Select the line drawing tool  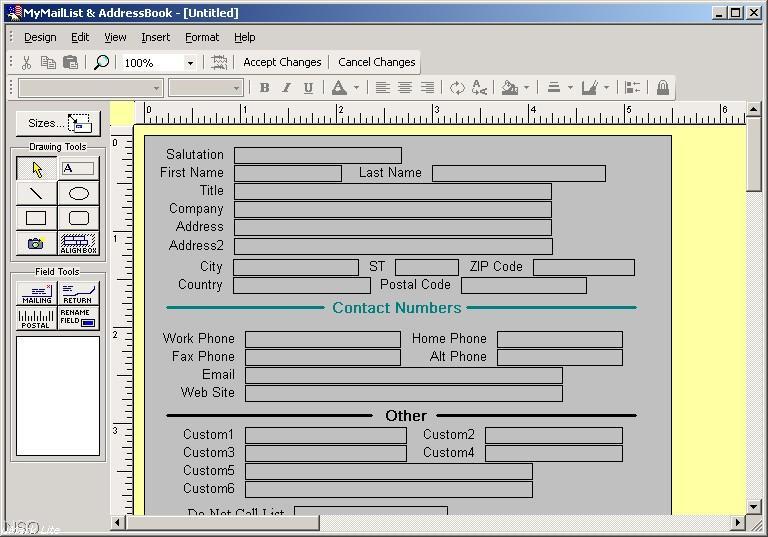click(x=37, y=193)
